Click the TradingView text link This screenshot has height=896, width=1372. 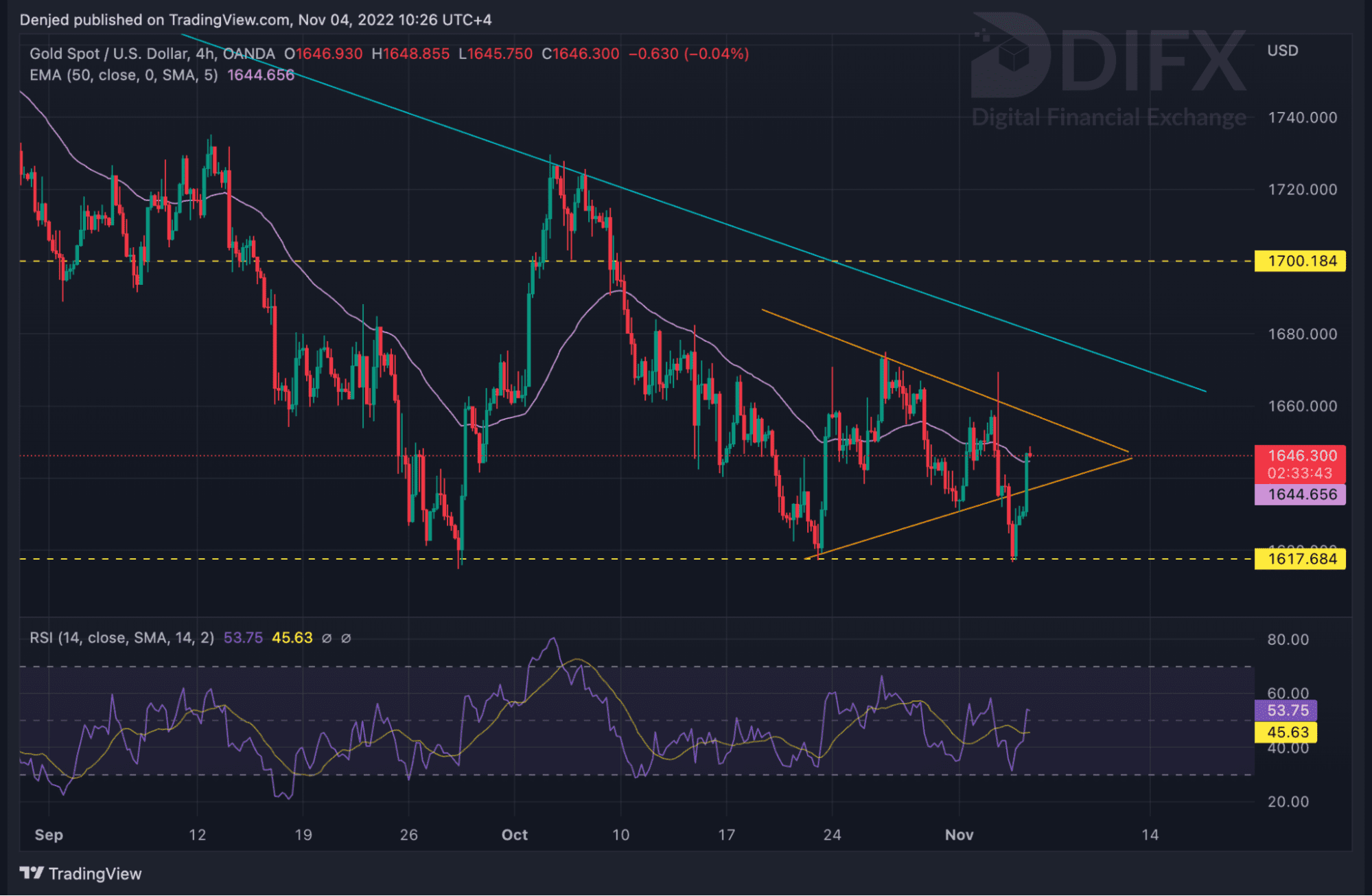(95, 873)
